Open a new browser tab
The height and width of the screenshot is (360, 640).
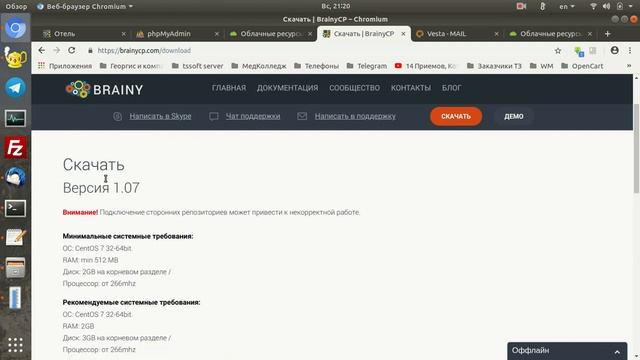click(x=607, y=34)
